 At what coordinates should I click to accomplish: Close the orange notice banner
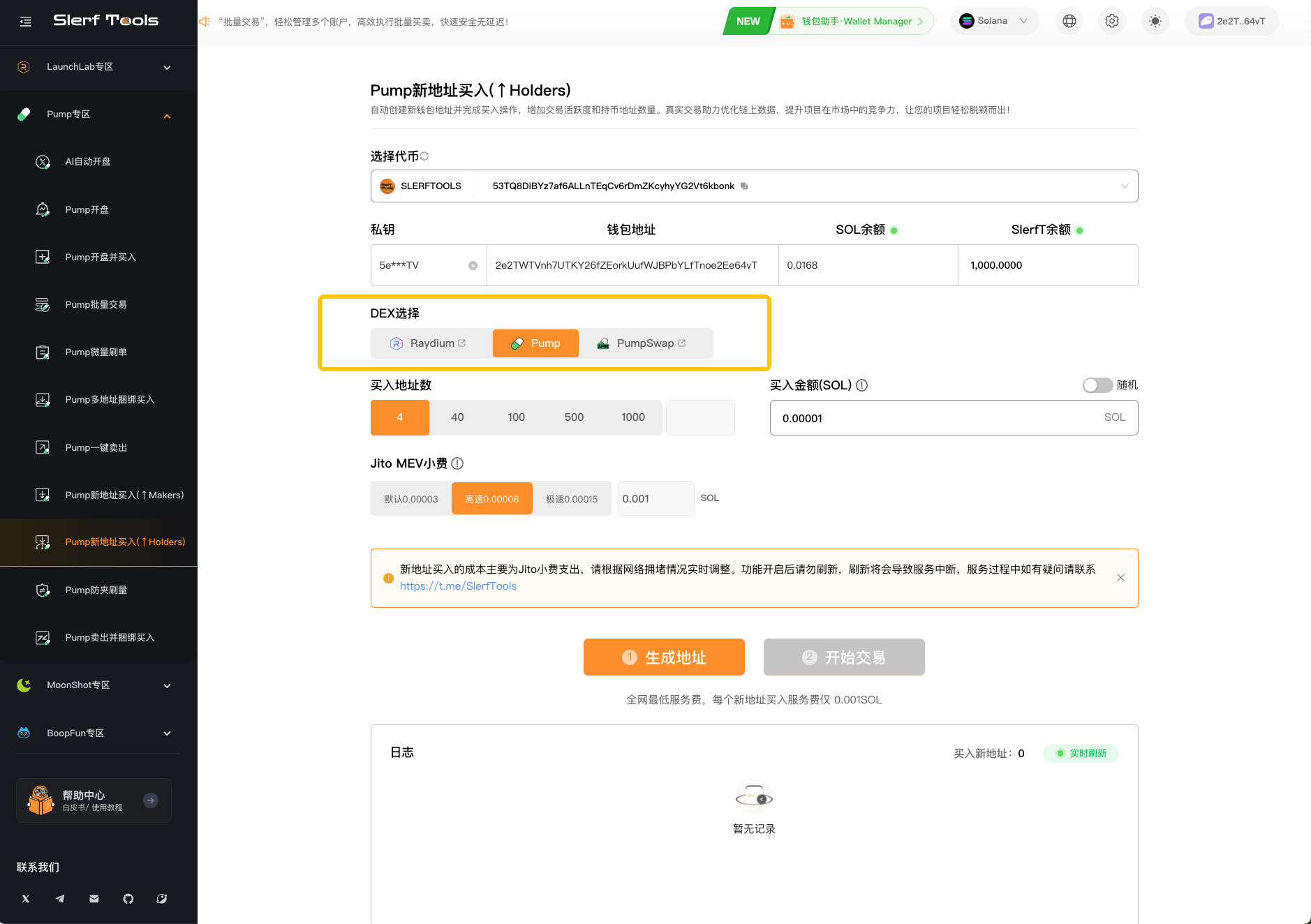coord(1120,578)
